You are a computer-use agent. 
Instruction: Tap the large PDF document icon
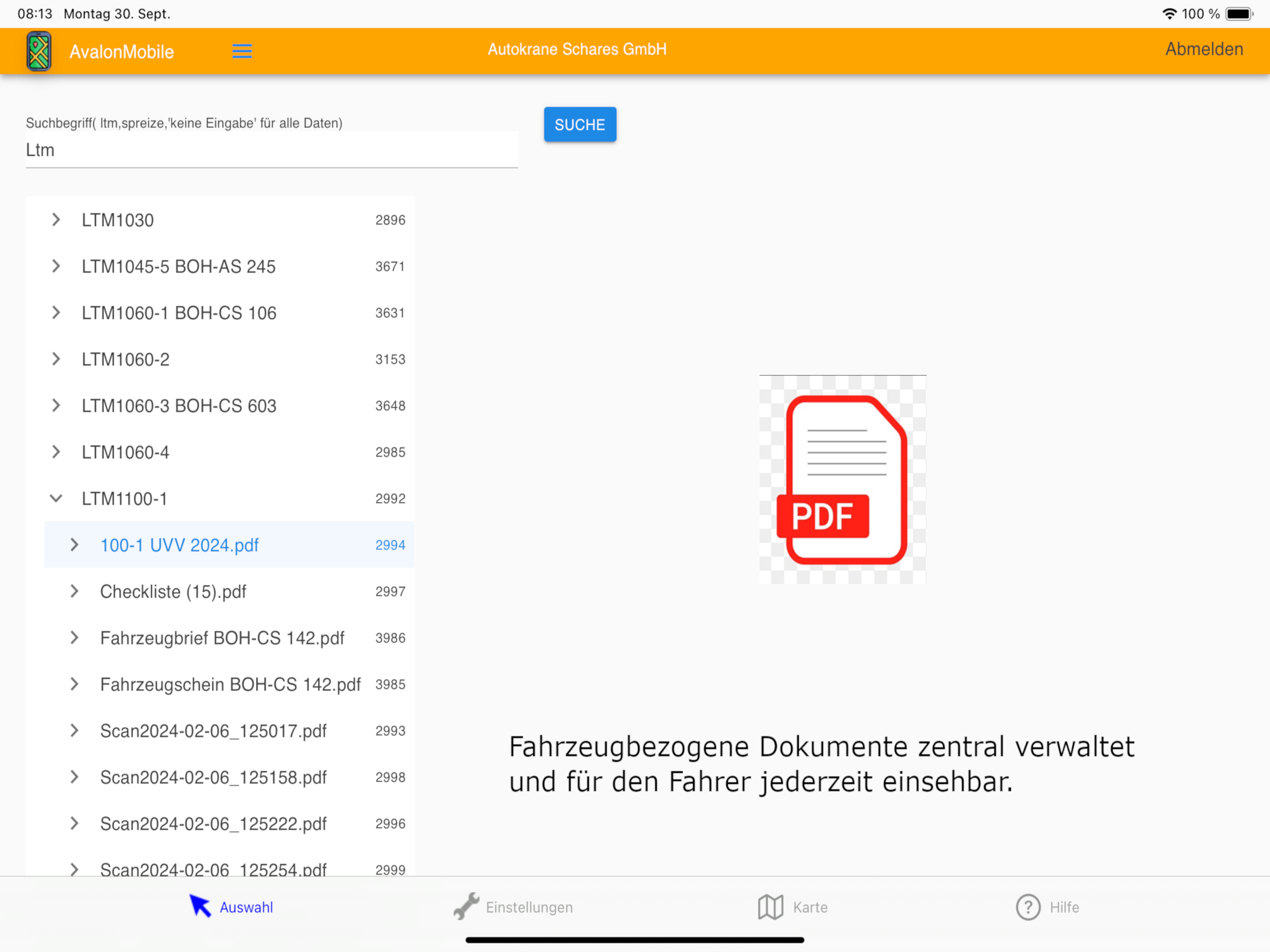coord(842,480)
